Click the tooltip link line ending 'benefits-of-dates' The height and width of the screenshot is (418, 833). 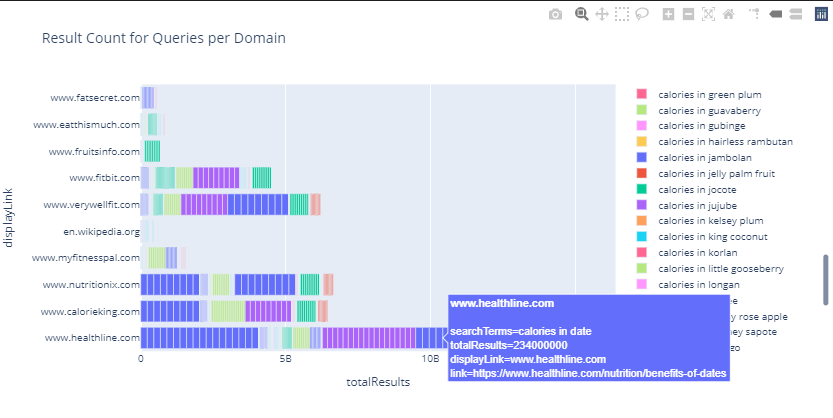tap(588, 373)
